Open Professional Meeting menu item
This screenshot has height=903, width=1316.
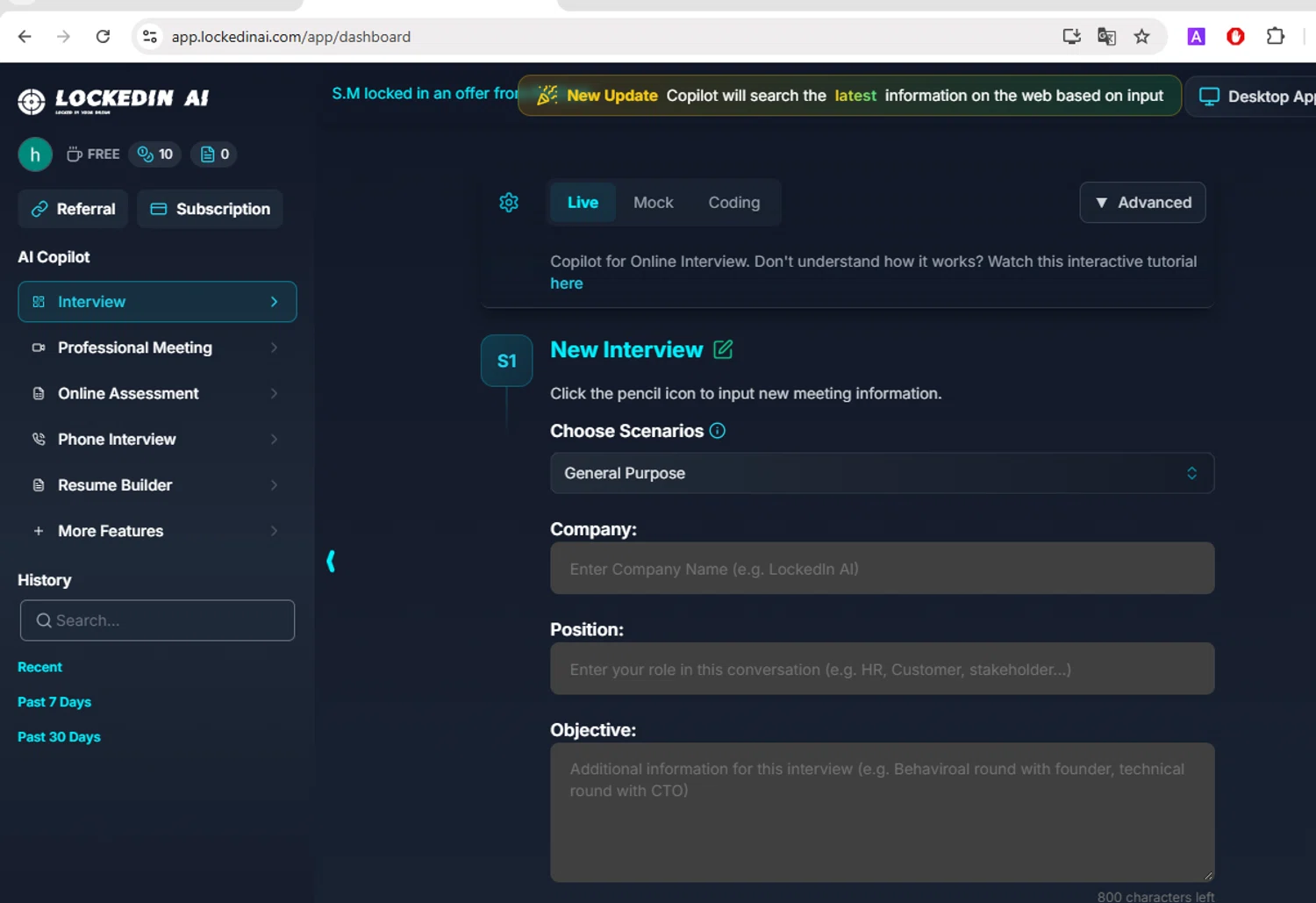157,348
